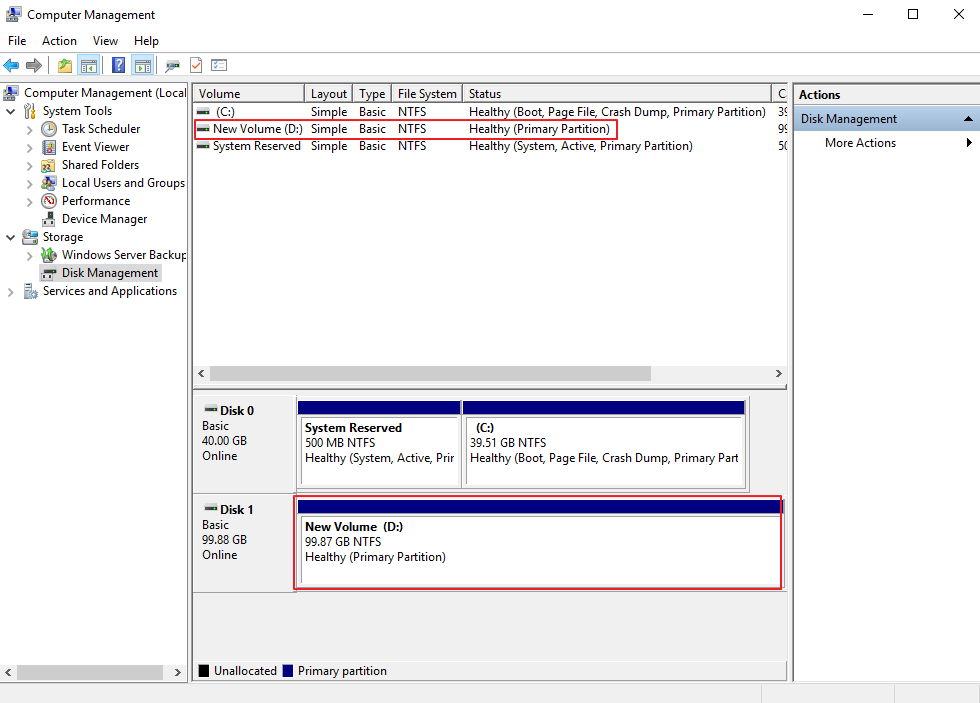Sort by the File System column header
This screenshot has width=980, height=703.
coord(428,93)
